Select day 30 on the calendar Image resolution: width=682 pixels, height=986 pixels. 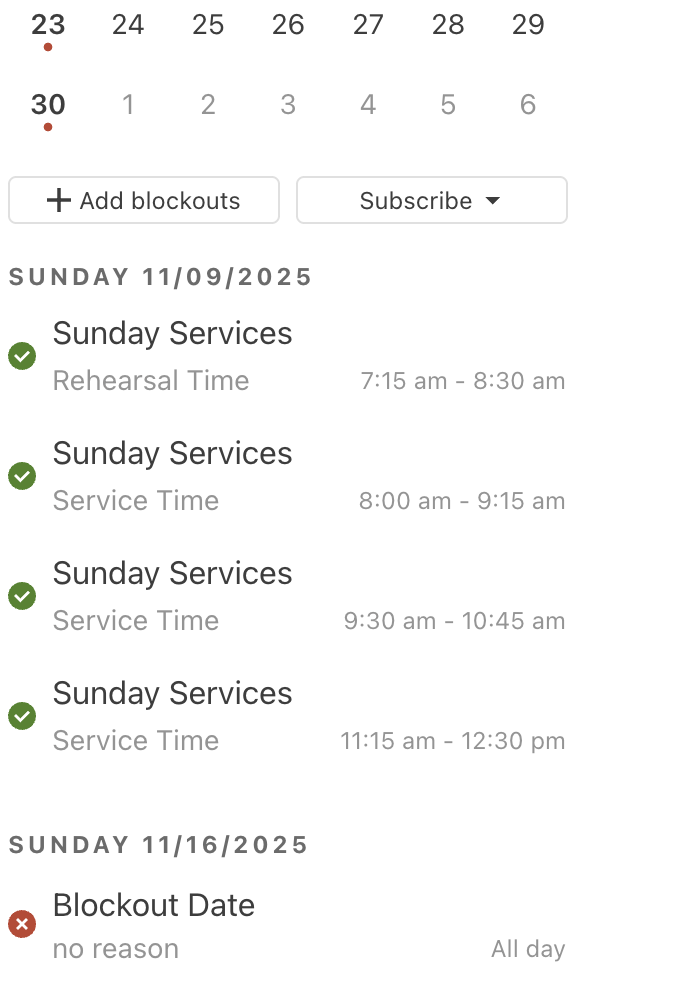click(48, 105)
